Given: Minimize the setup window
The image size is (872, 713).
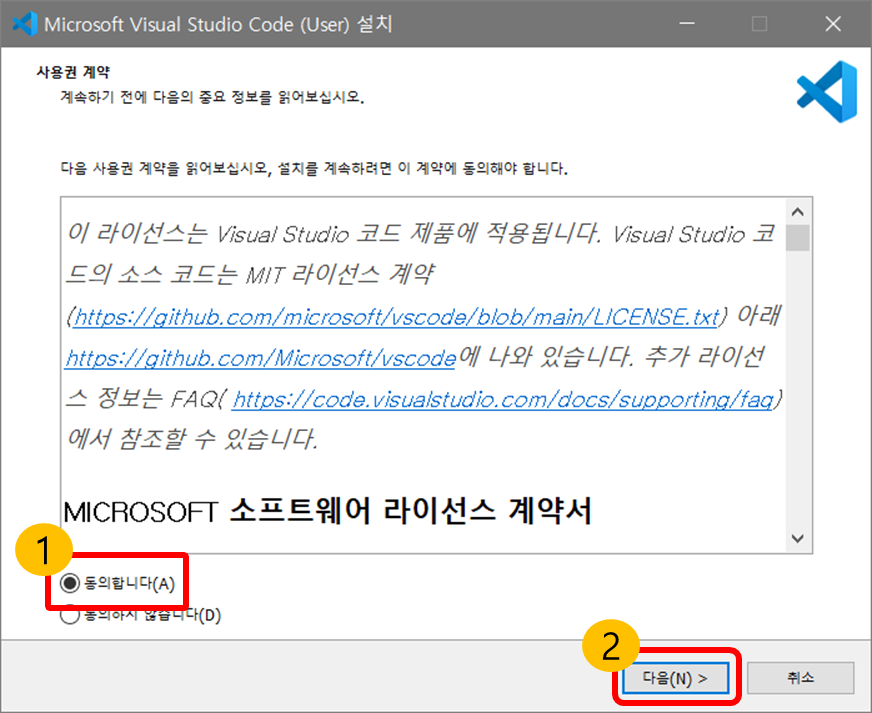Looking at the screenshot, I should 687,24.
